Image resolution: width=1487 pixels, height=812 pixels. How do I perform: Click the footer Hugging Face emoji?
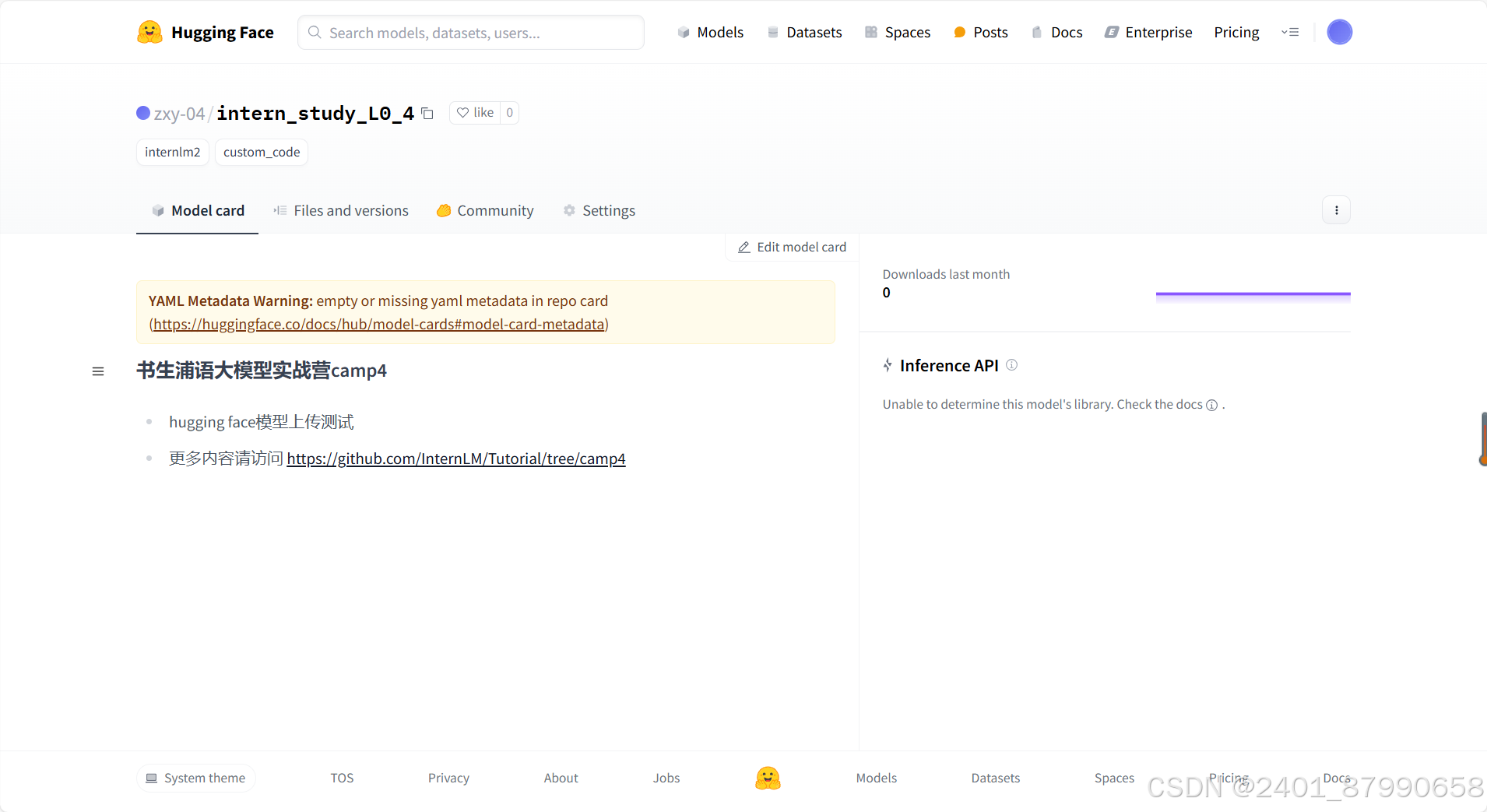(x=768, y=778)
